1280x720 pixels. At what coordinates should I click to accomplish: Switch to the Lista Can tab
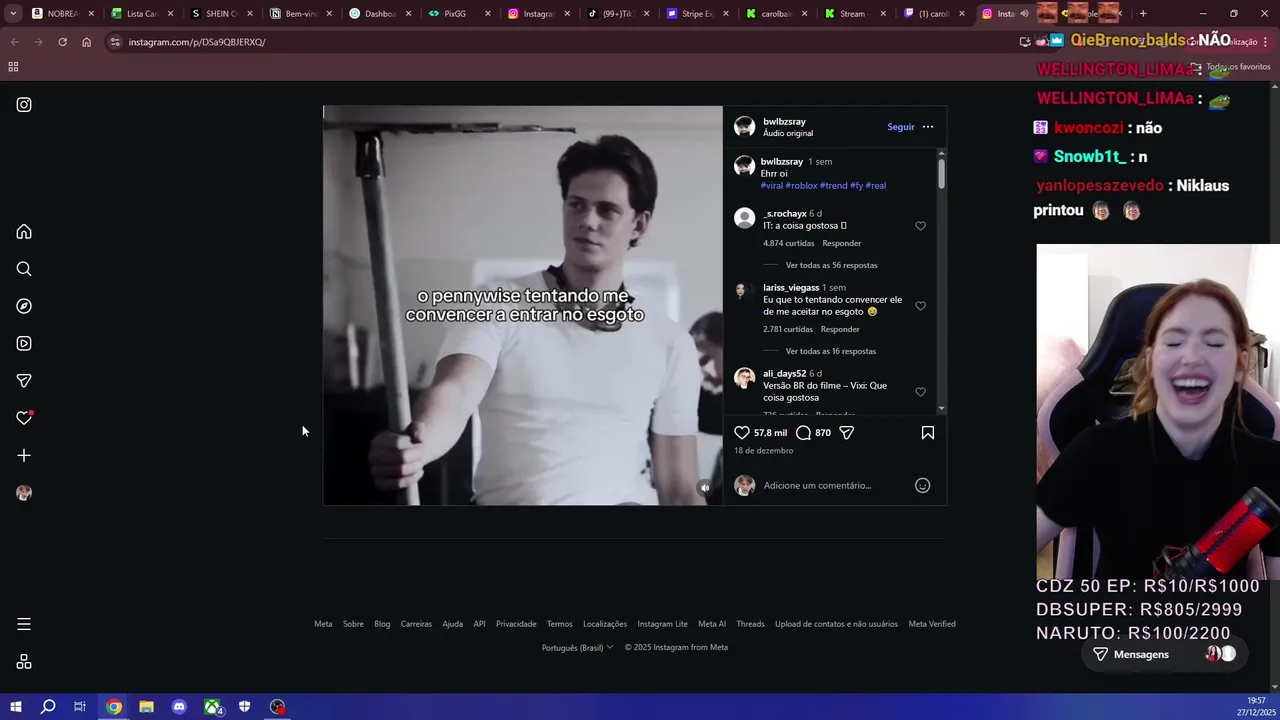(x=141, y=13)
